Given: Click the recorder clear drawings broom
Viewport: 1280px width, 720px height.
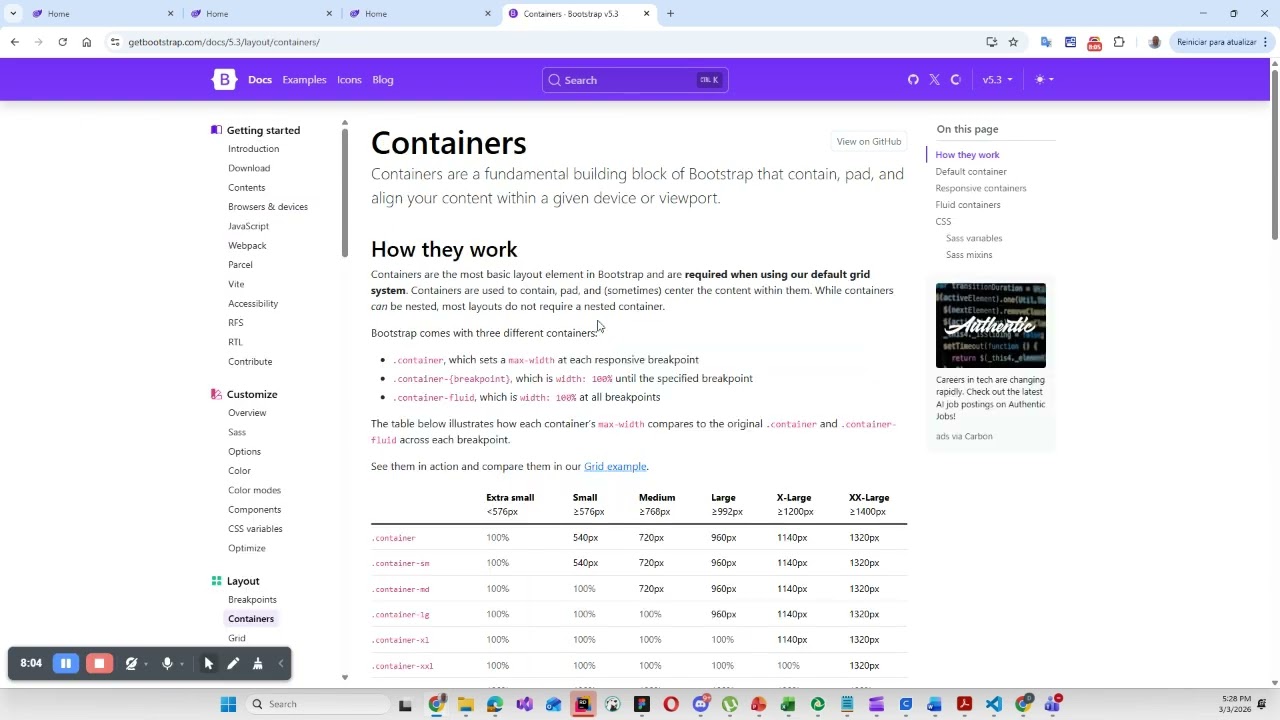Looking at the screenshot, I should [257, 664].
